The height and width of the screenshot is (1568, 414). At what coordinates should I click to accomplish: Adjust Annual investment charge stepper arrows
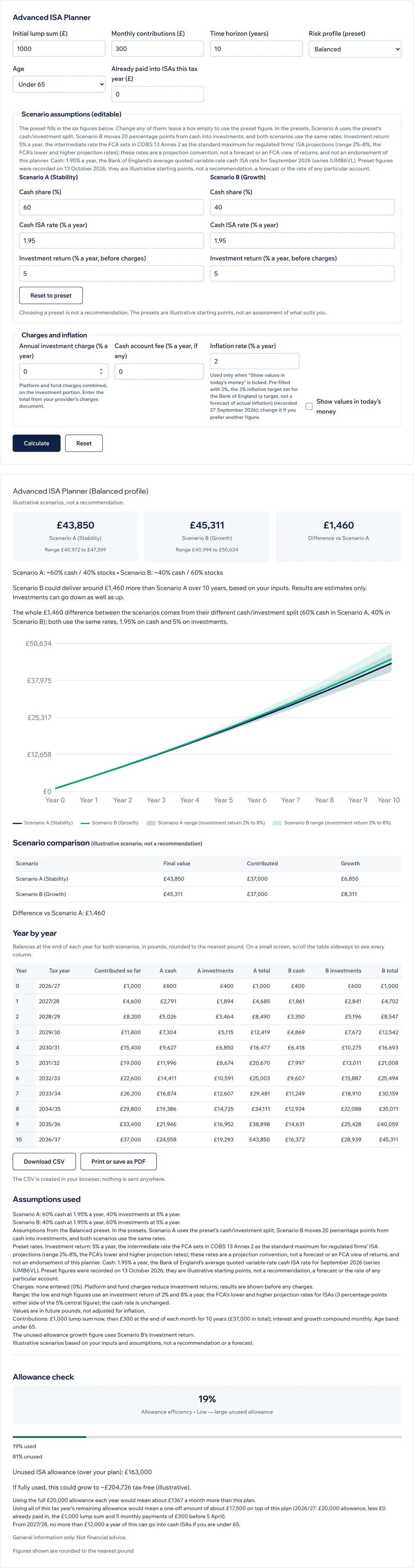101,371
